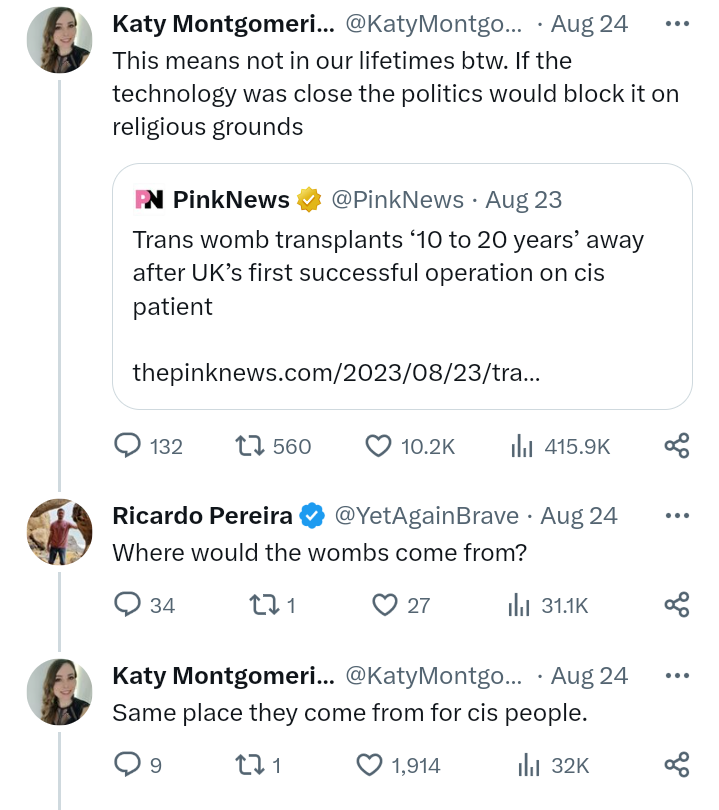
Task: Reply to Katy's bottom tweet with 9 replies
Action: click(127, 765)
